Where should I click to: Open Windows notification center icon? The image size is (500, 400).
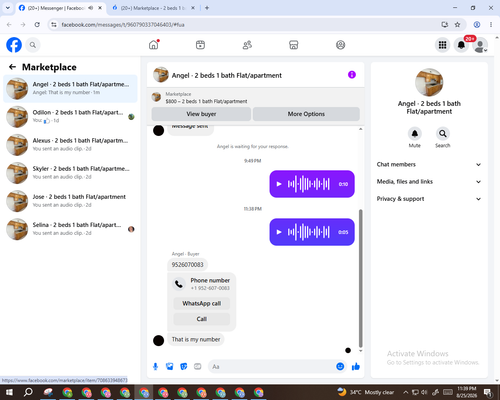(x=488, y=392)
